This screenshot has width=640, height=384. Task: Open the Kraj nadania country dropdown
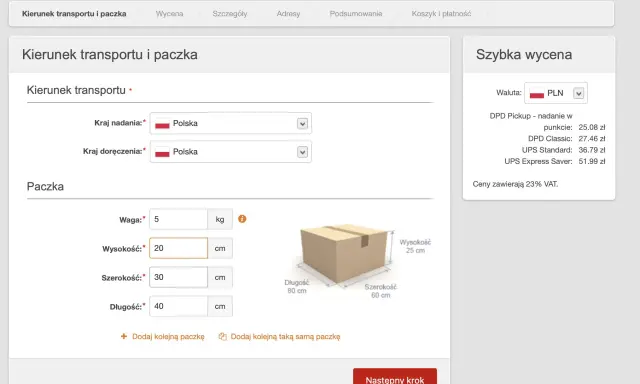pos(231,123)
